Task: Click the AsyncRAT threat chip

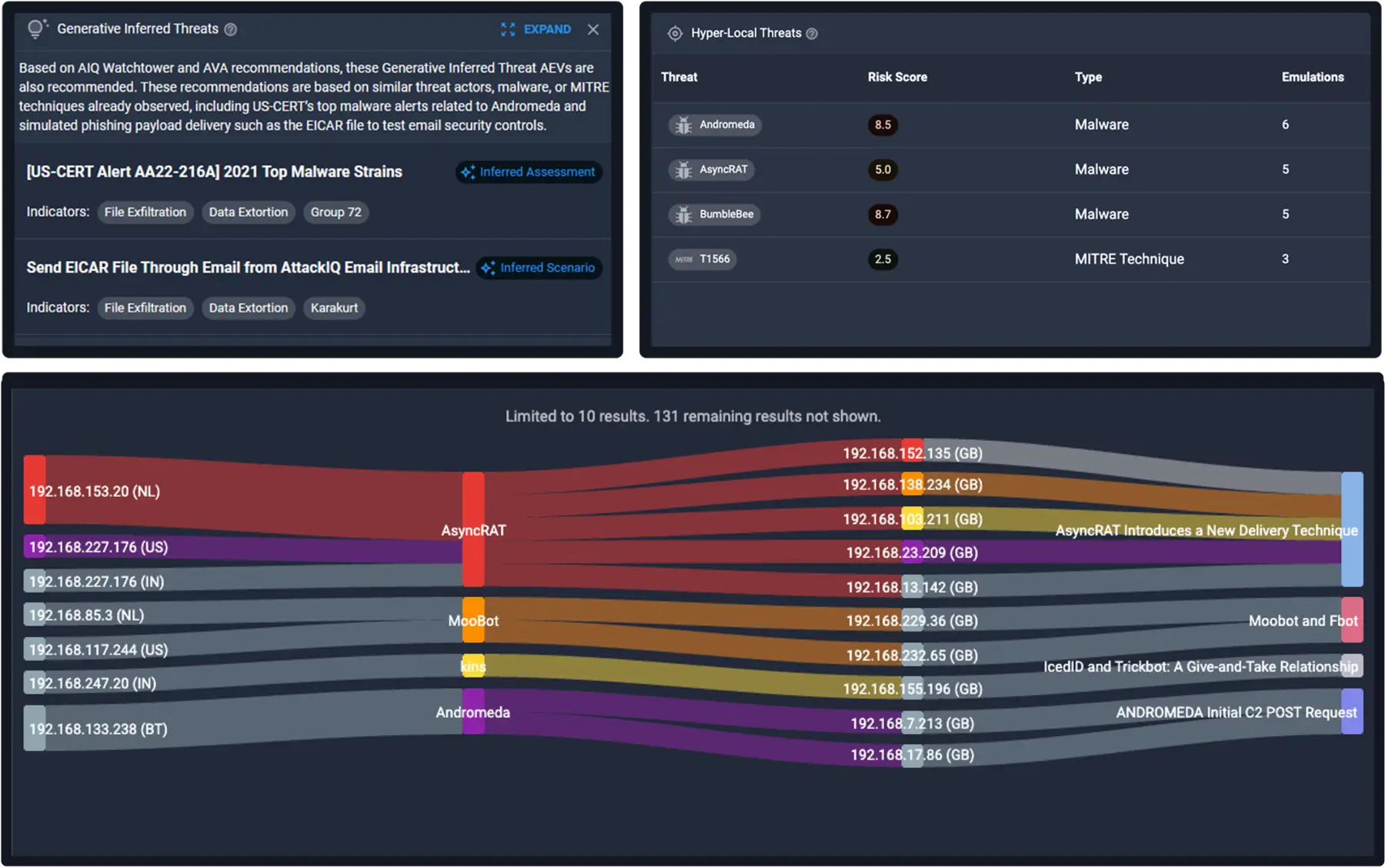Action: 711,169
